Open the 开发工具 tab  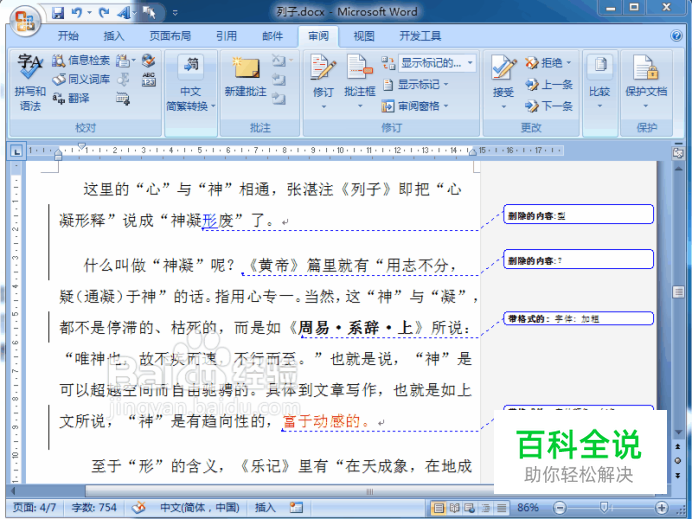tap(420, 36)
